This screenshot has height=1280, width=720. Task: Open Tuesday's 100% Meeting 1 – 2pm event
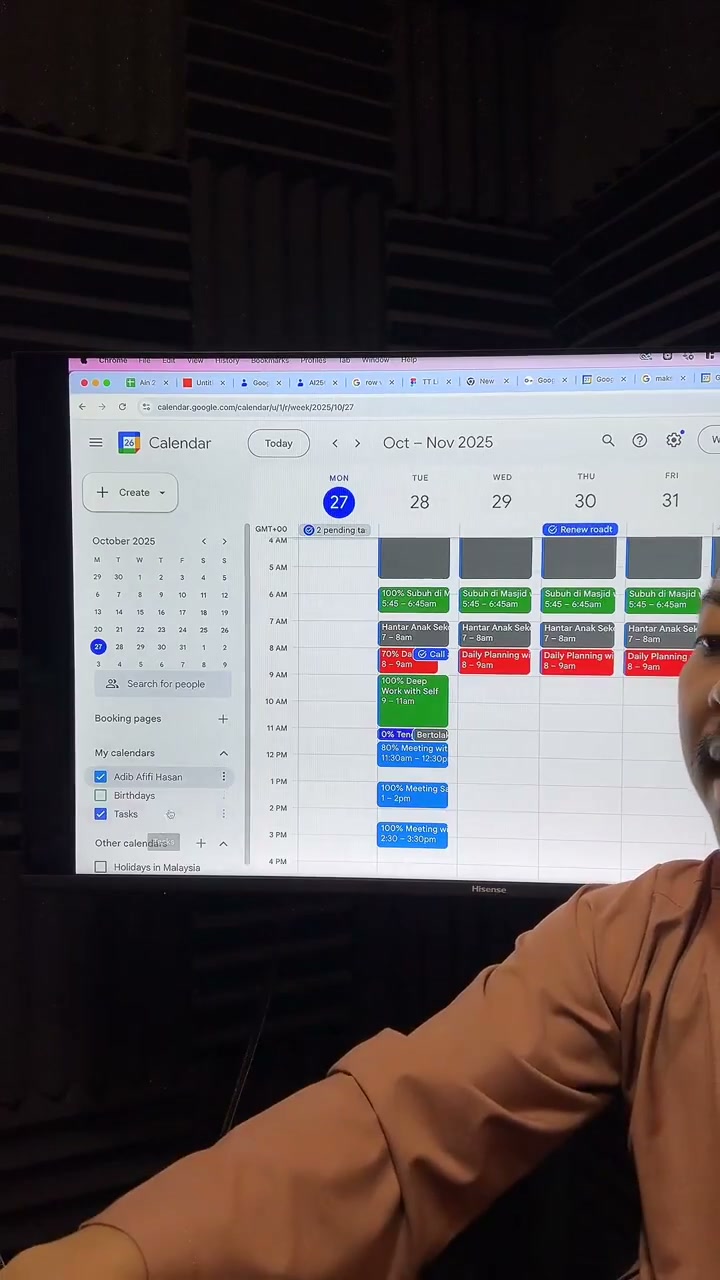click(413, 794)
